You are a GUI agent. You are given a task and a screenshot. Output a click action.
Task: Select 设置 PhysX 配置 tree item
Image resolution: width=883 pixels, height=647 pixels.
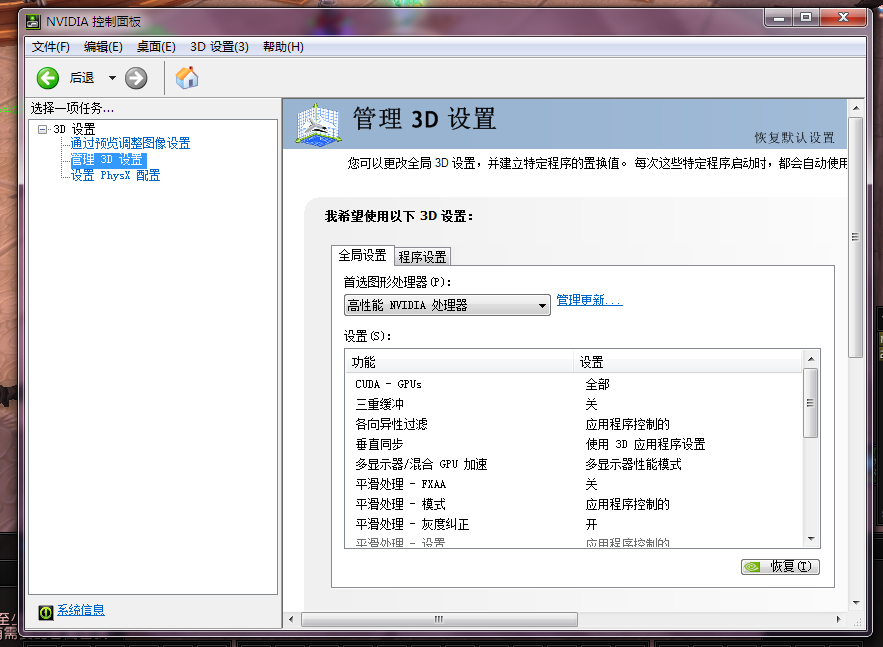pos(115,176)
